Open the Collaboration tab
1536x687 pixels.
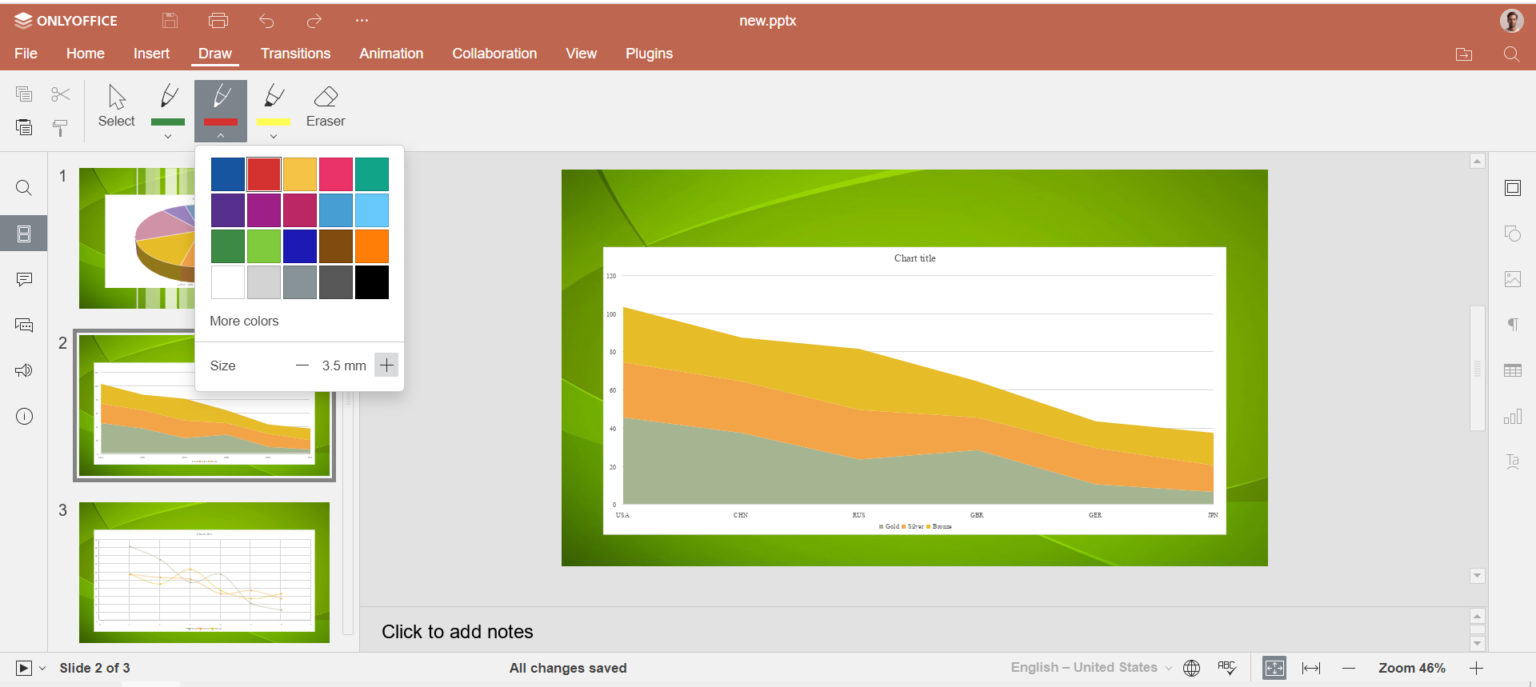(x=494, y=53)
